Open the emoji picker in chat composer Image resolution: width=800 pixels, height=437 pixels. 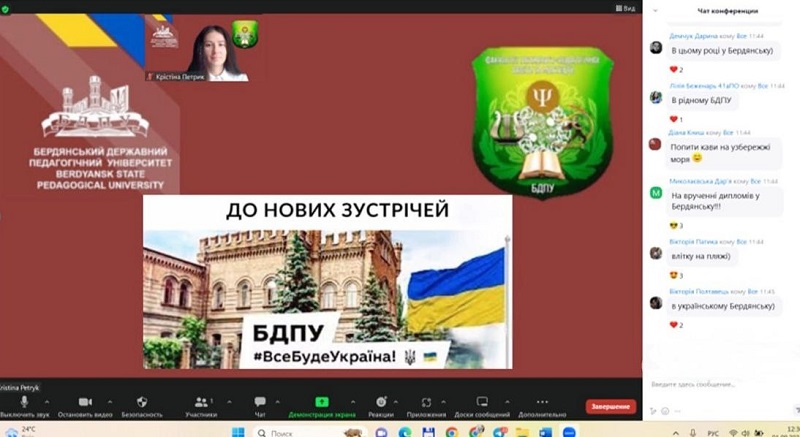(x=665, y=411)
